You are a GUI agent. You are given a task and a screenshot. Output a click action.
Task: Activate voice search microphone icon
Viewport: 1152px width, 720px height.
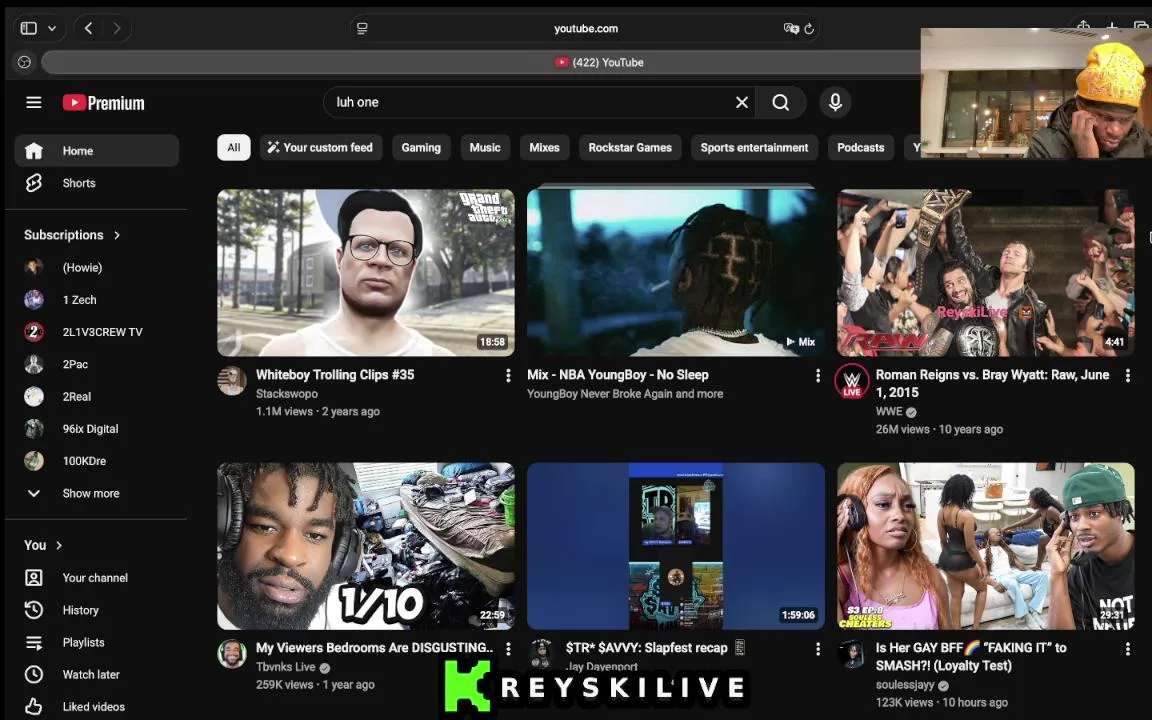pos(835,102)
